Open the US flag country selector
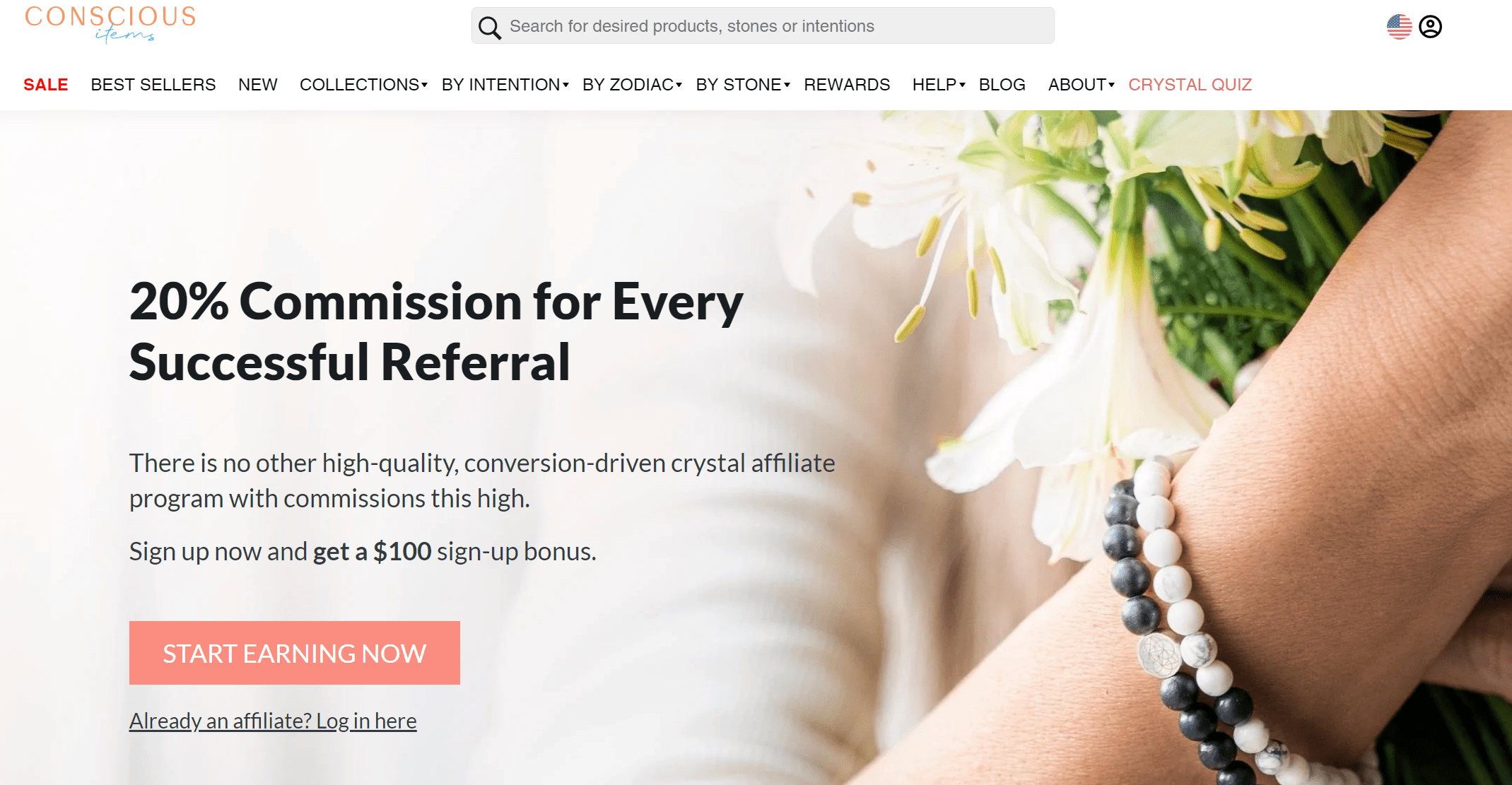 (1399, 27)
